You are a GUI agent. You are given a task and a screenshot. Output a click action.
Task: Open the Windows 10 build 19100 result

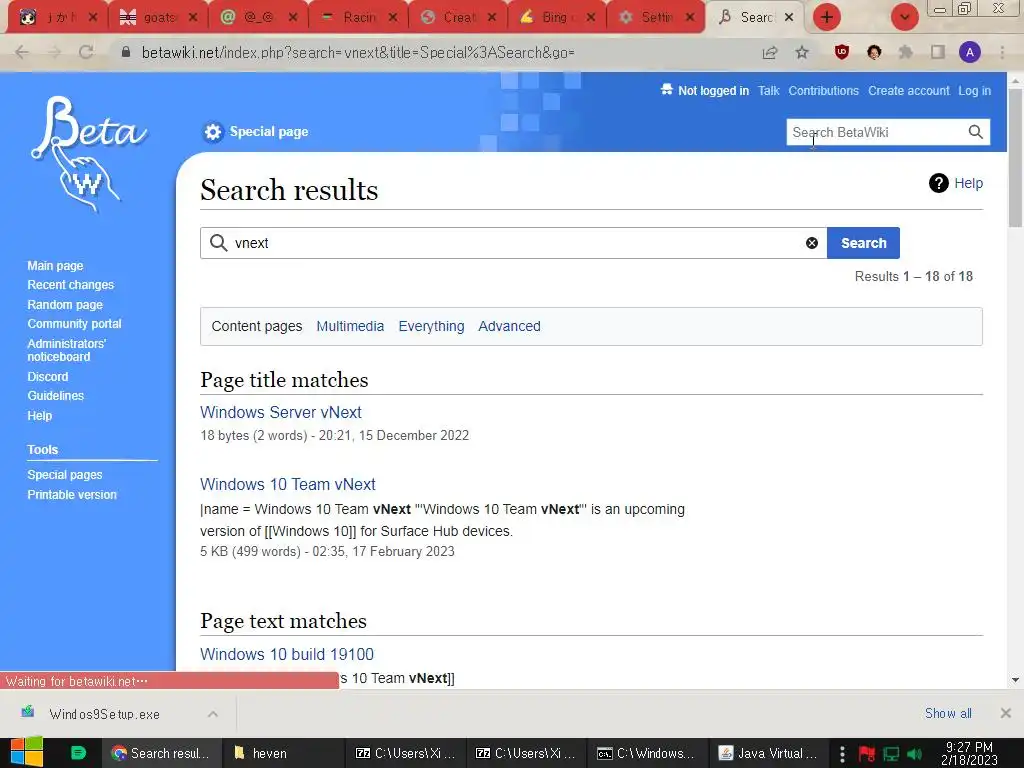287,654
